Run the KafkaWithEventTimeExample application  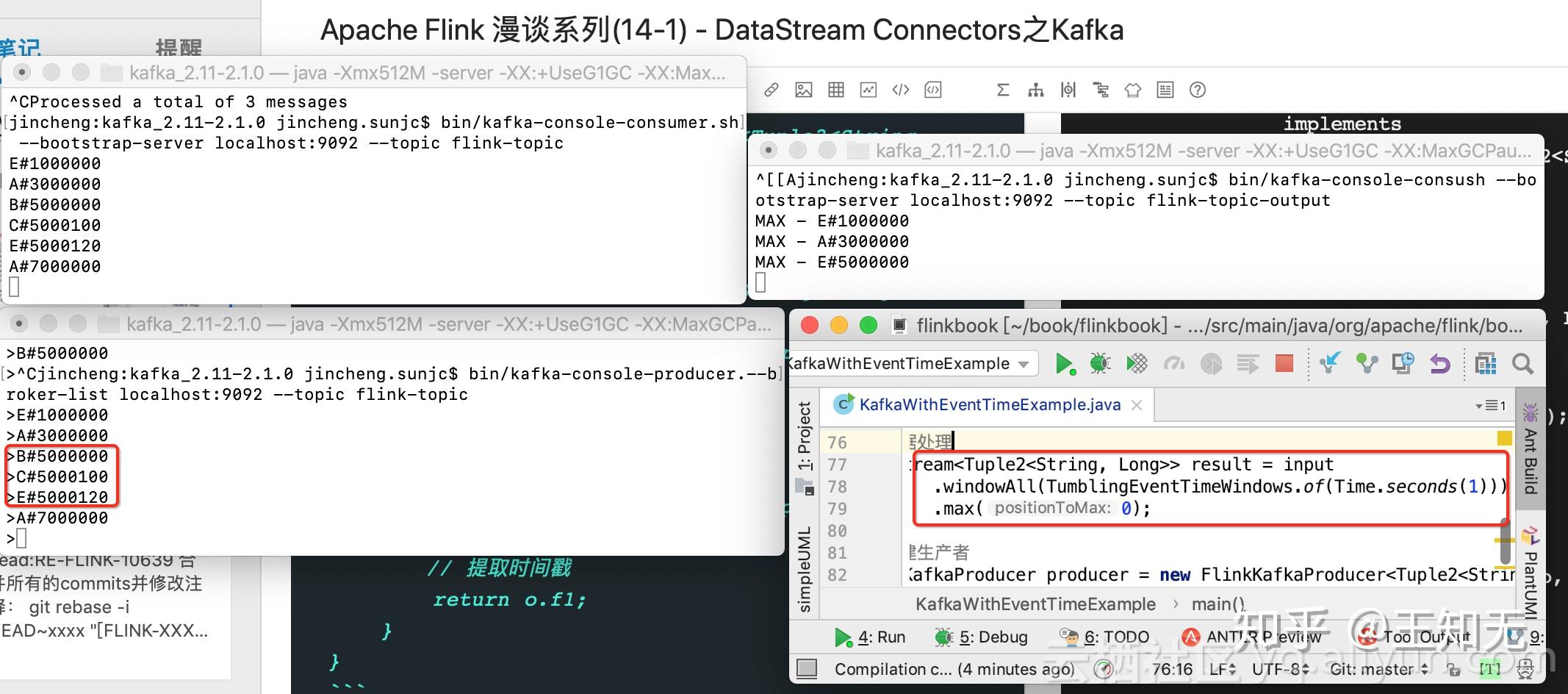(1067, 363)
